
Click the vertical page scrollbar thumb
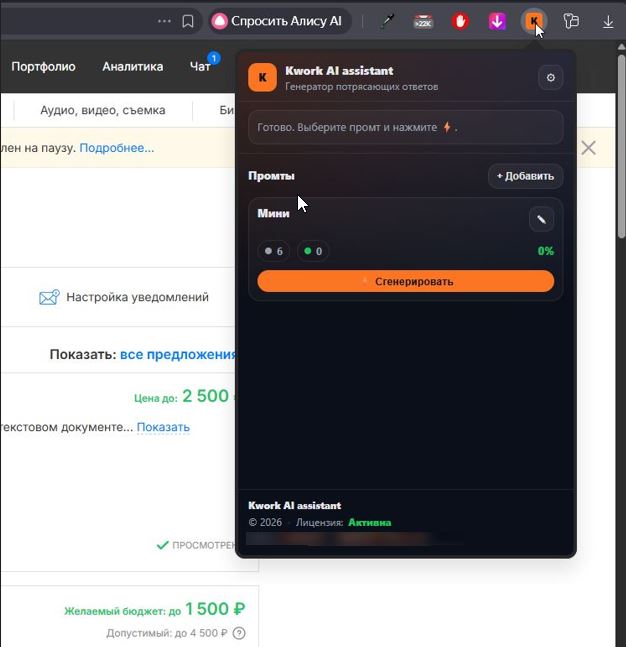(x=621, y=146)
